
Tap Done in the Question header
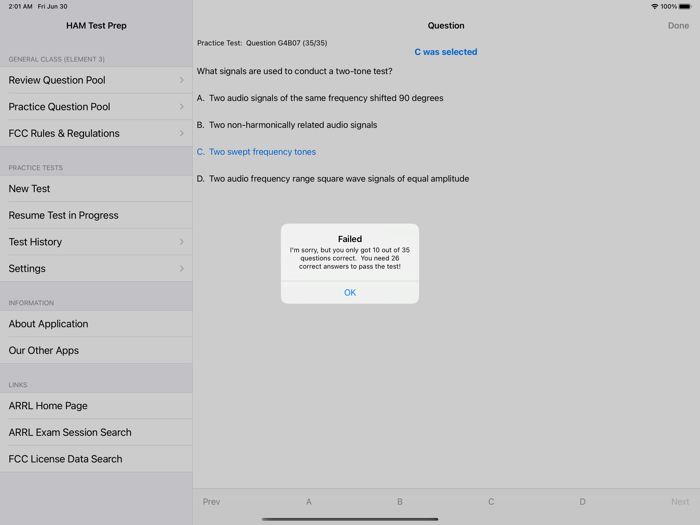(678, 26)
